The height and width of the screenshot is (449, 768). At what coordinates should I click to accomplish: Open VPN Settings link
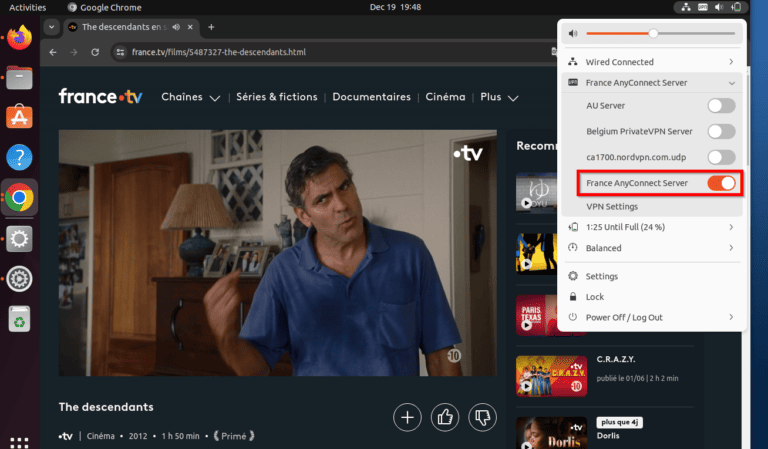tap(612, 206)
